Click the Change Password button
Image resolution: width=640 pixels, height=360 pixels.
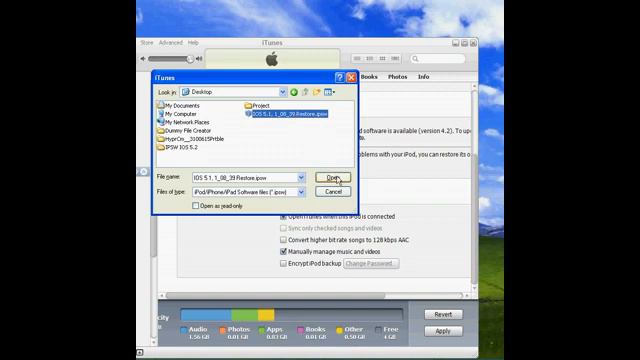pyautogui.click(x=371, y=264)
